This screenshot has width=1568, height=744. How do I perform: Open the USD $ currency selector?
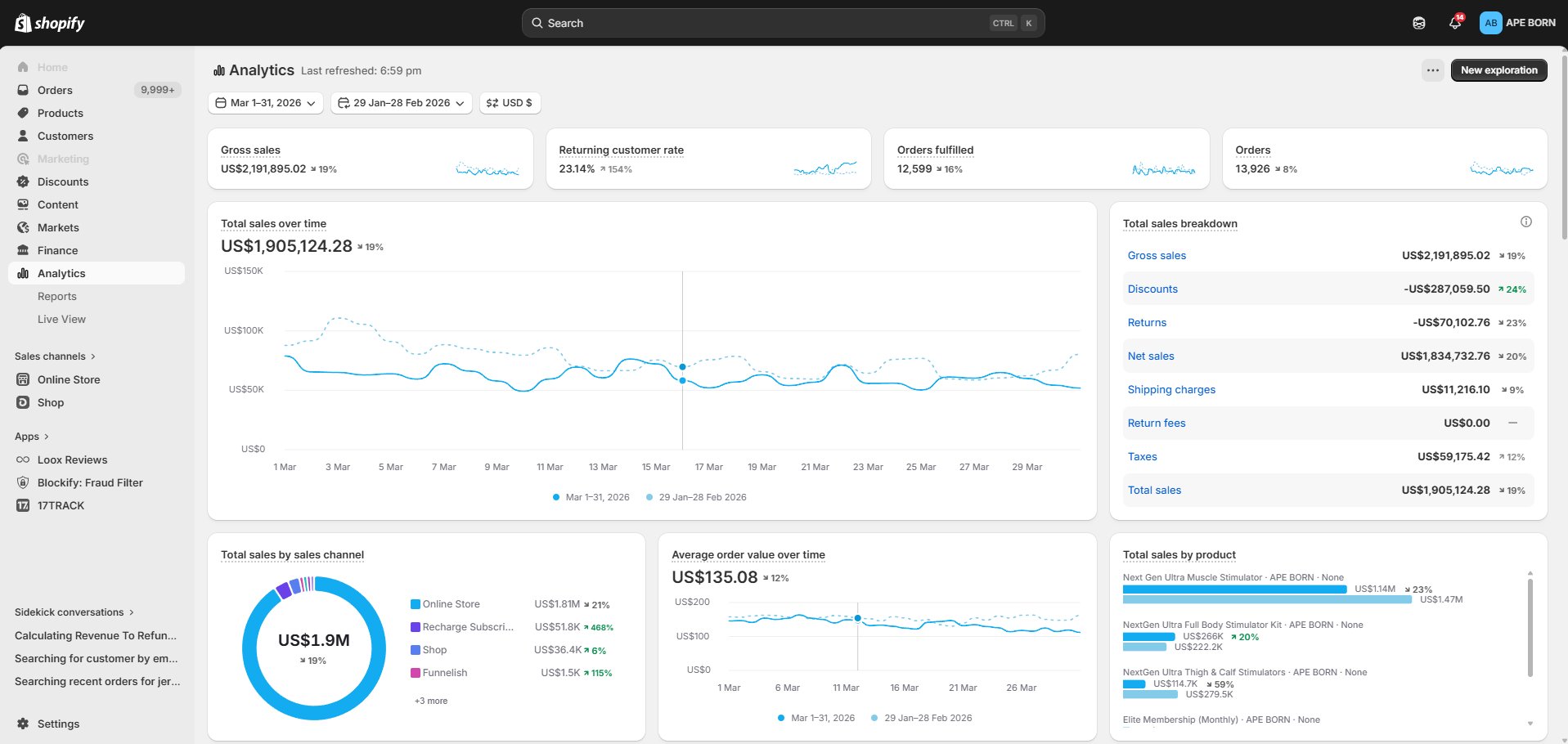[x=510, y=103]
